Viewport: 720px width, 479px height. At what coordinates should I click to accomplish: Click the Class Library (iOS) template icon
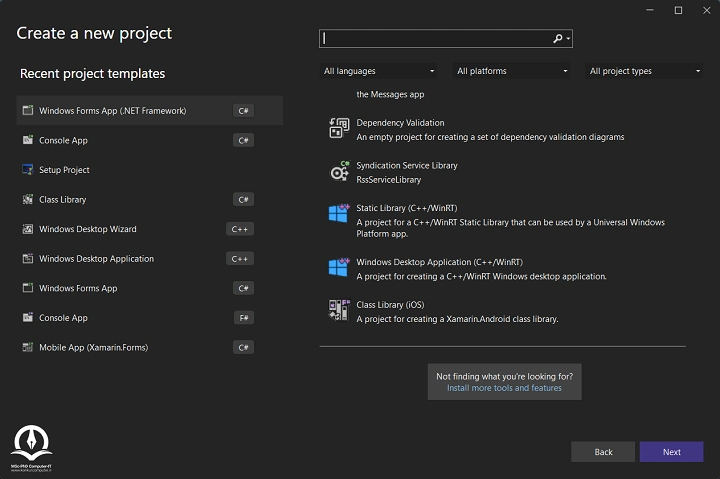(339, 310)
